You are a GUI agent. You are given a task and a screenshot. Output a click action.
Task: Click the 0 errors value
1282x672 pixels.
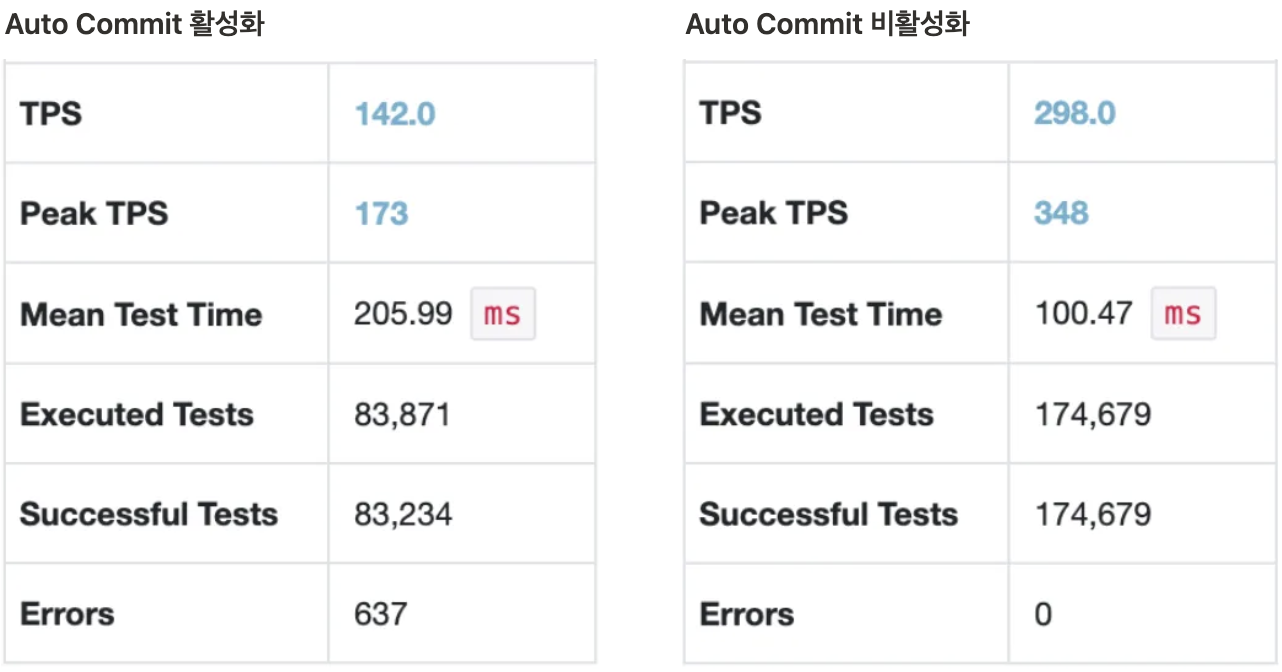click(1043, 614)
